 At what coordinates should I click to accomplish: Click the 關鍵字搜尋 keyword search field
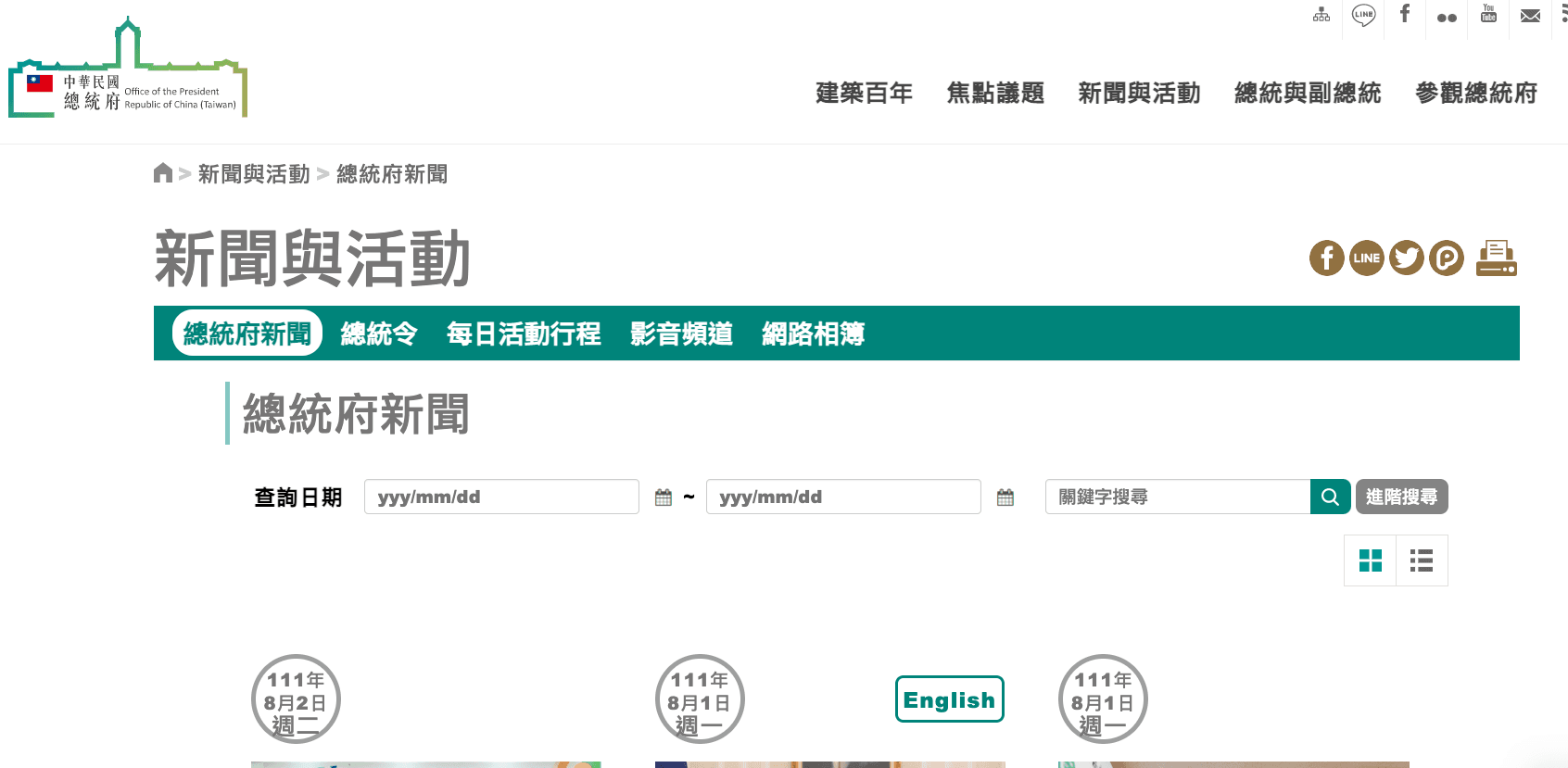[x=1177, y=497]
